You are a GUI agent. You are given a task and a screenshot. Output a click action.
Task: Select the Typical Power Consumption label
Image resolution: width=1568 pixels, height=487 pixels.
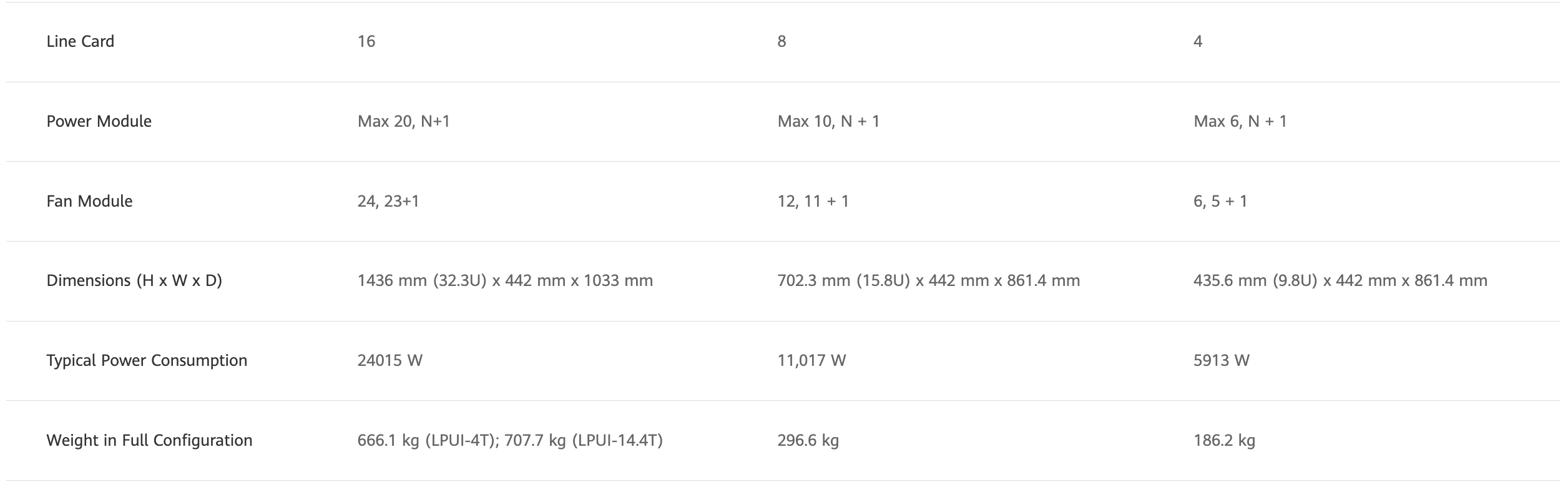coord(147,360)
